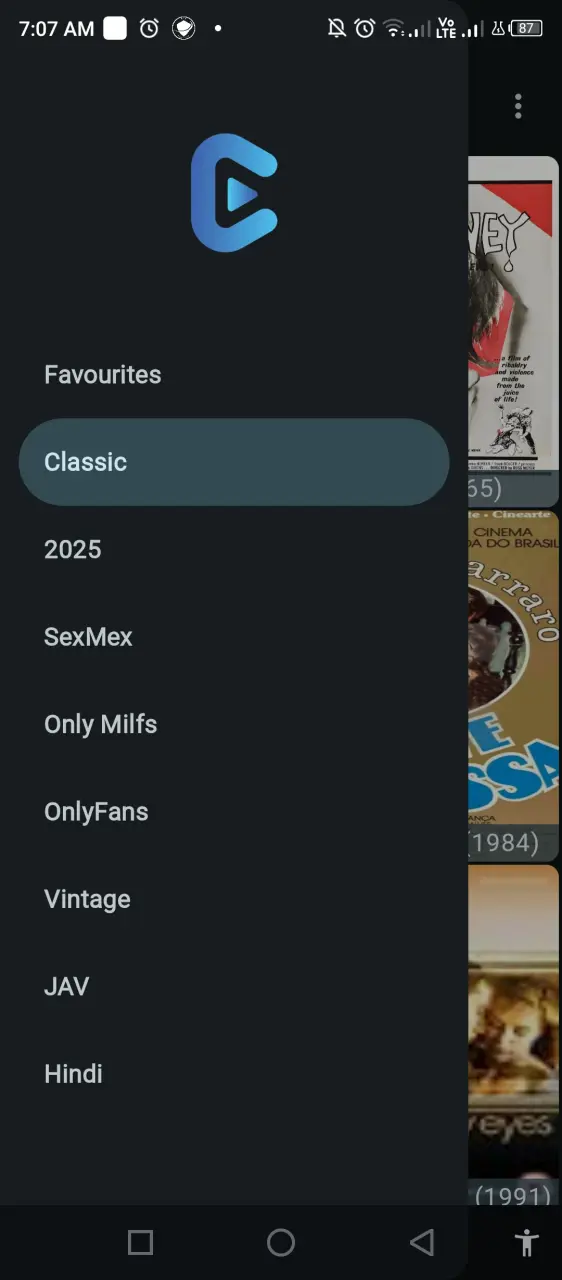Open the poster thumbnail labeled 1984
The image size is (562, 1280).
(513, 686)
